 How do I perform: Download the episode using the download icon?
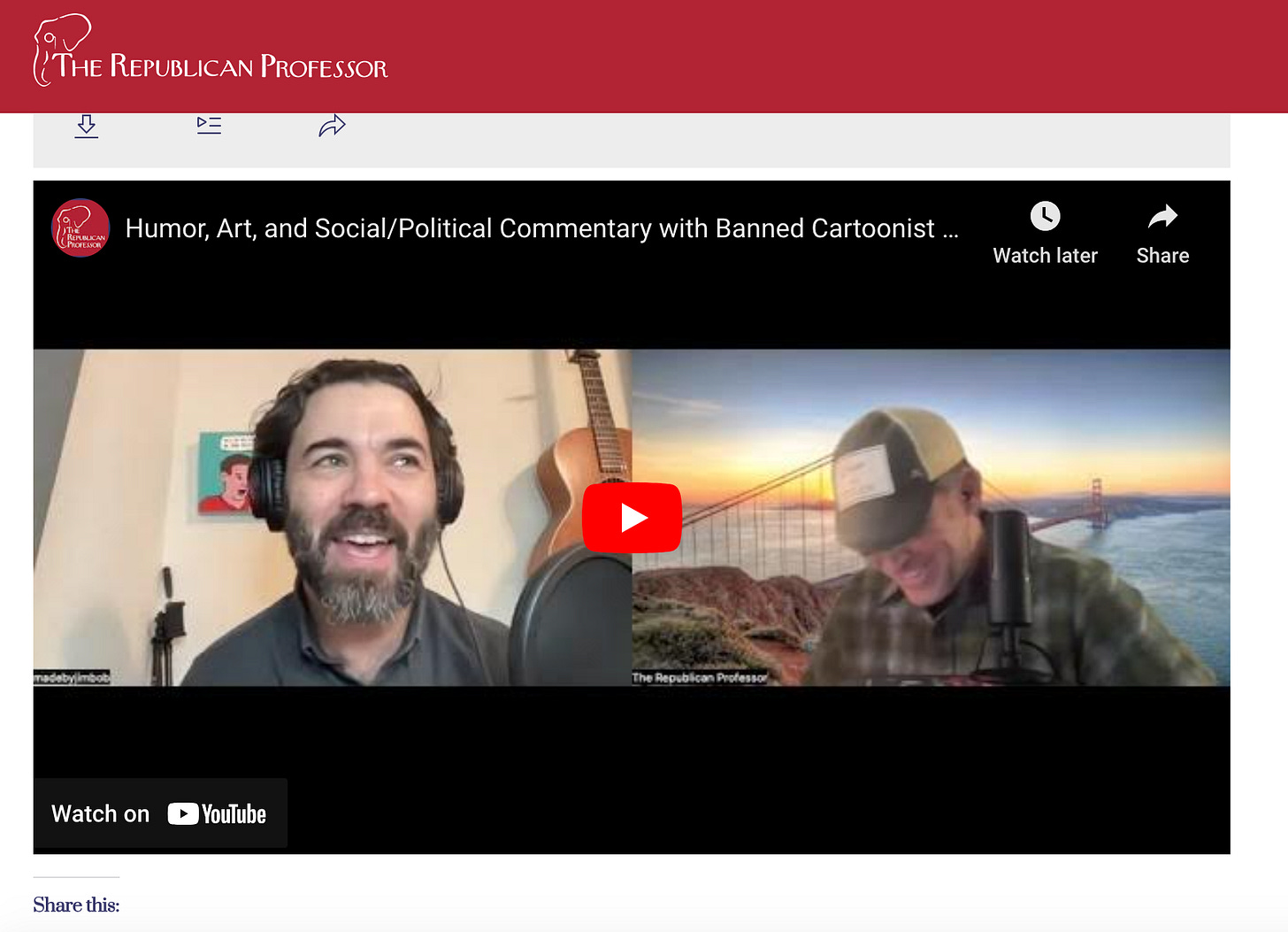pos(87,126)
